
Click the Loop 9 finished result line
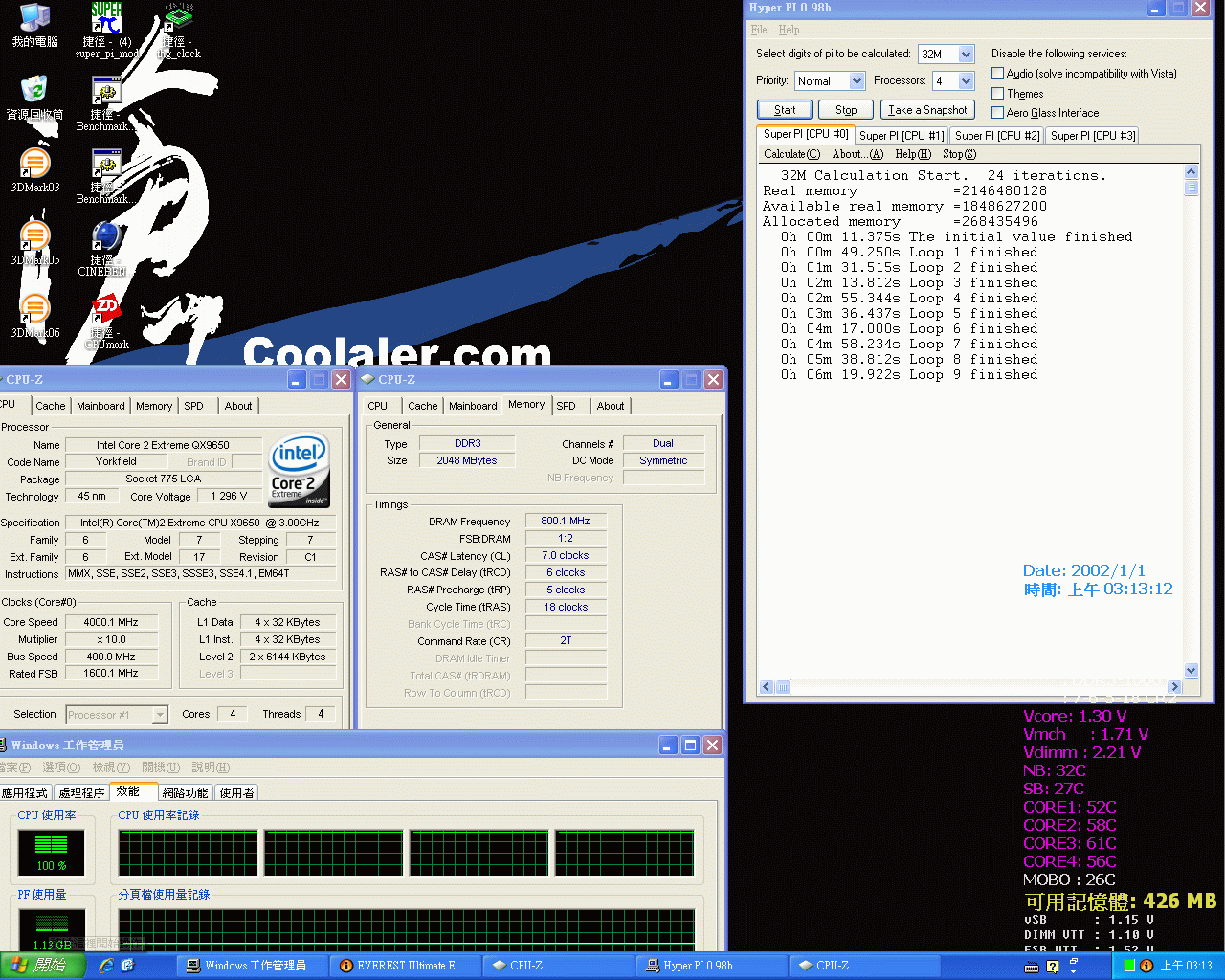click(x=908, y=375)
